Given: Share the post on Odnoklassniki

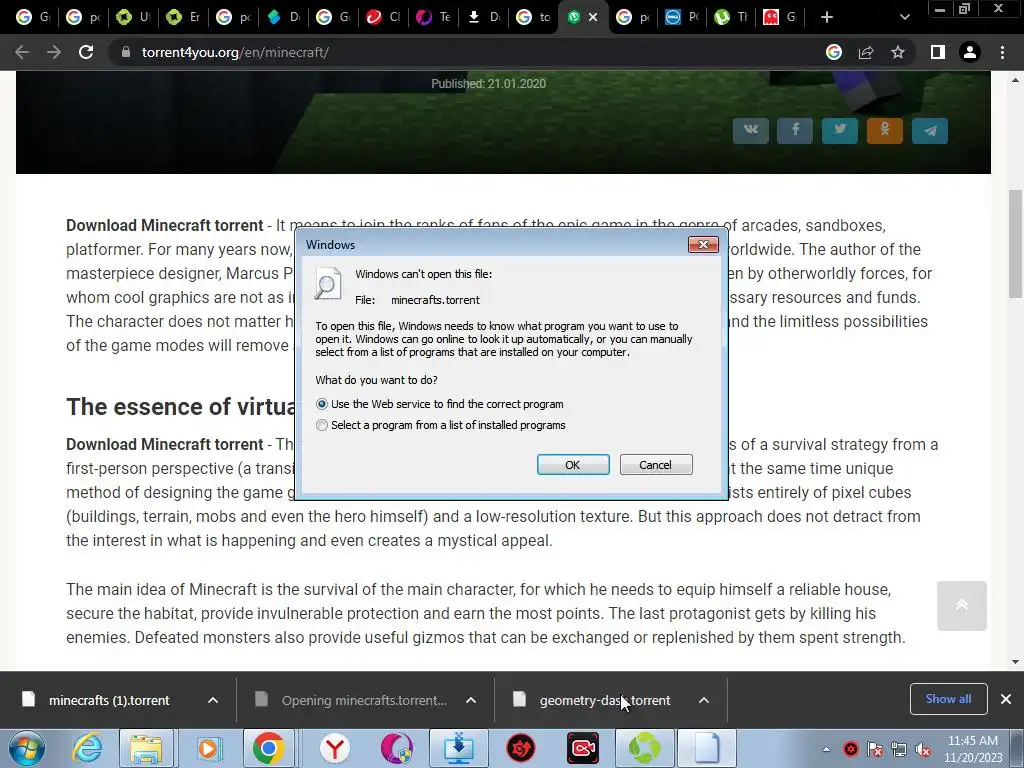Looking at the screenshot, I should coord(885,131).
